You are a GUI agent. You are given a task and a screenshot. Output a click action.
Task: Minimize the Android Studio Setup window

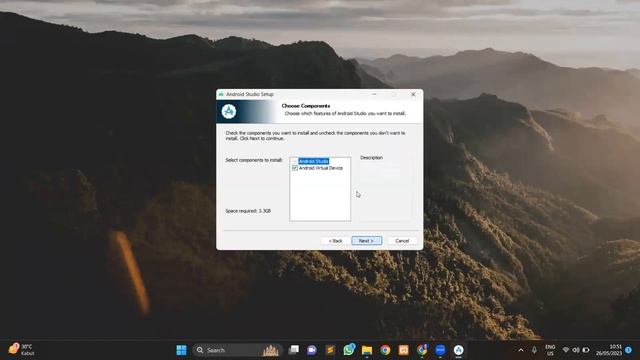374,94
